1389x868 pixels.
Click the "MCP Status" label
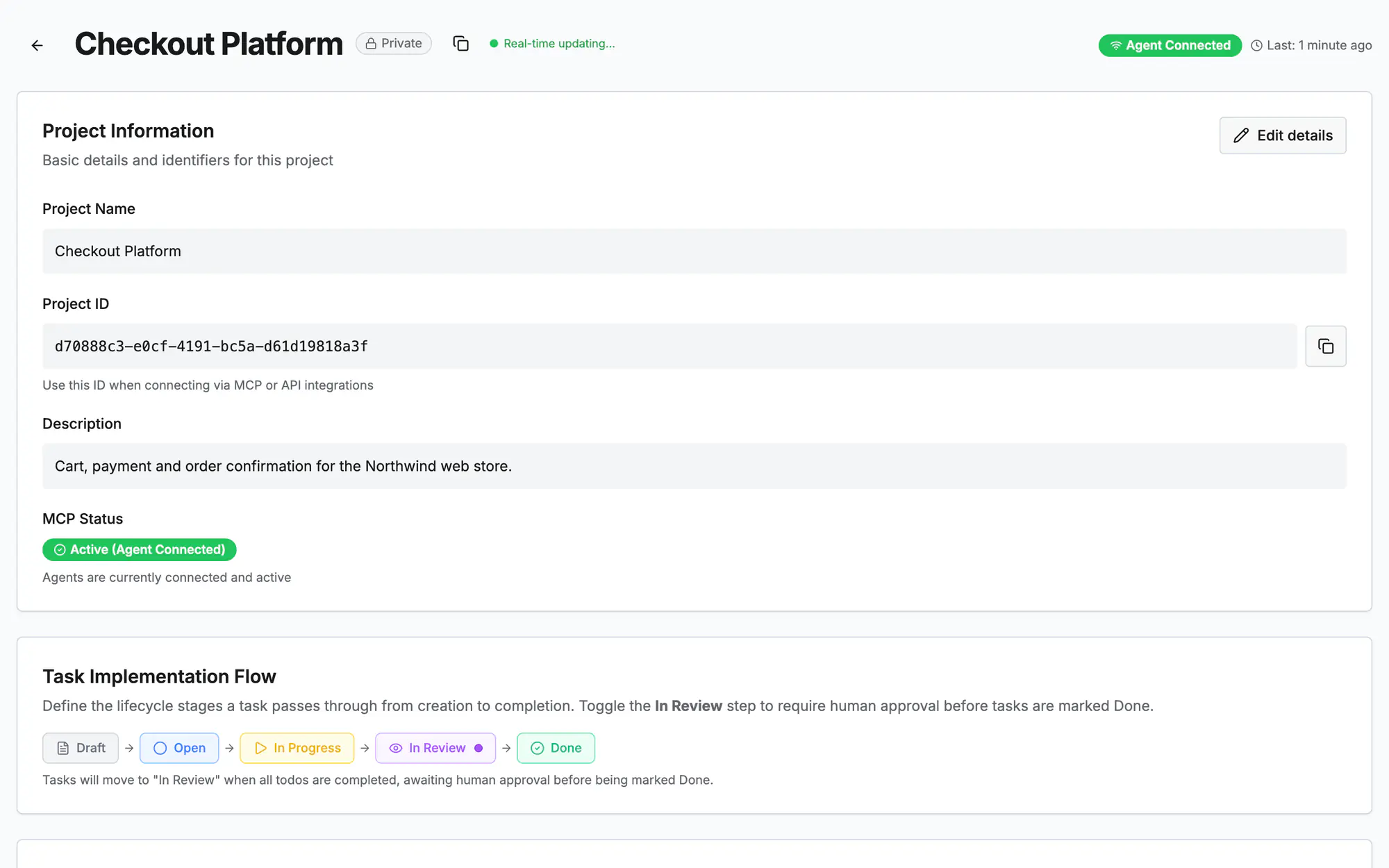pyautogui.click(x=83, y=519)
